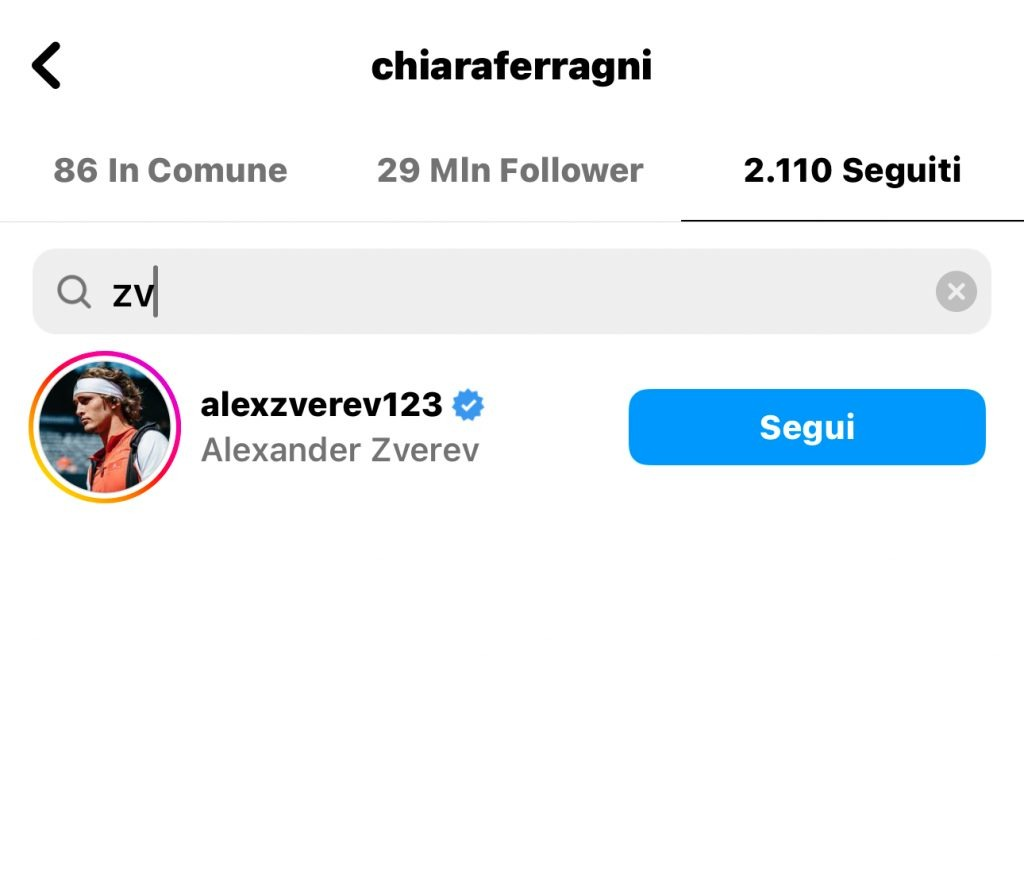Select the mutual followers tab labeled In Comune

(170, 170)
